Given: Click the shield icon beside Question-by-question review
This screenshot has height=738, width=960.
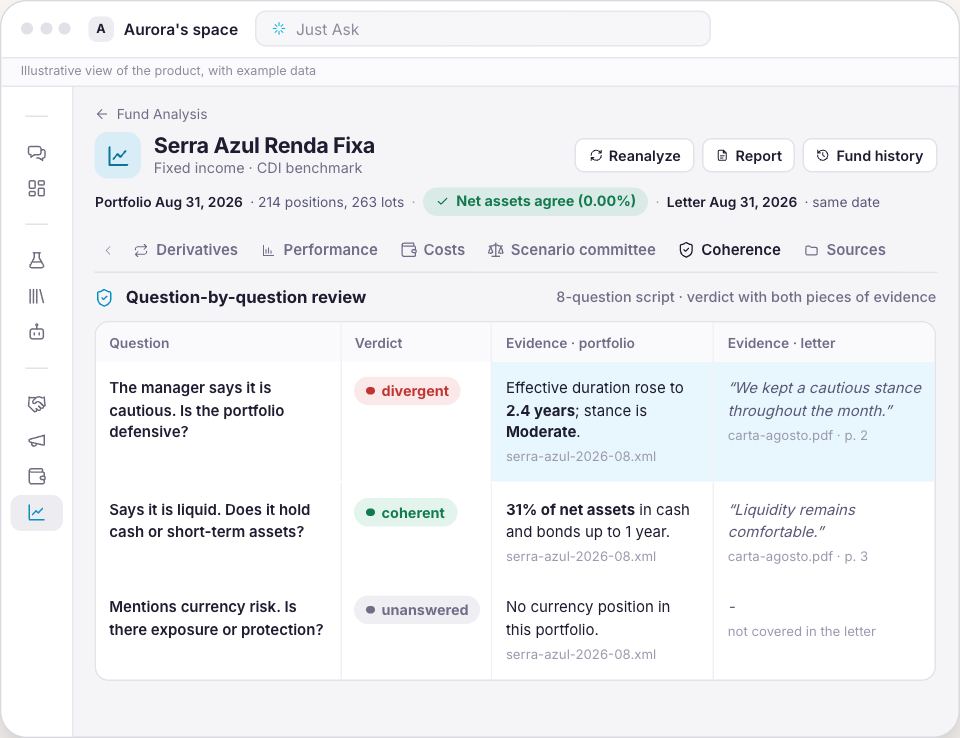Looking at the screenshot, I should pos(105,298).
